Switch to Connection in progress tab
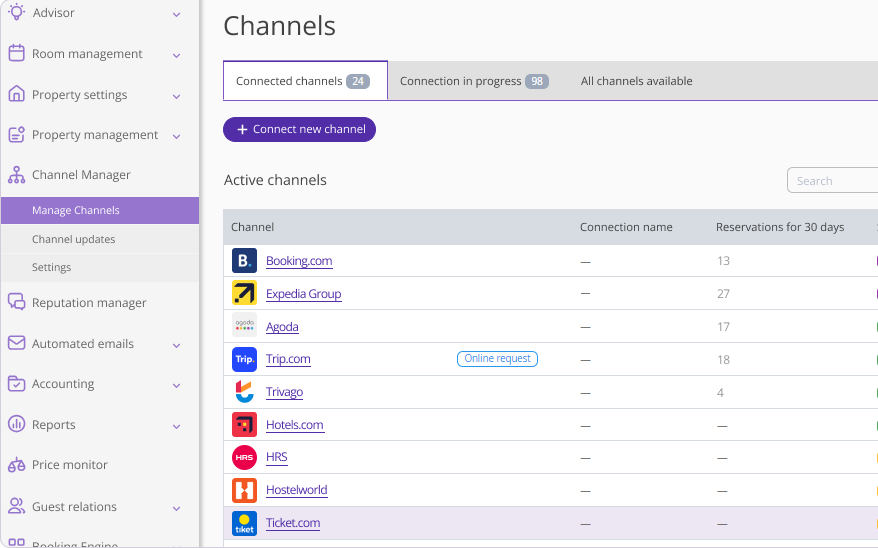The width and height of the screenshot is (878, 548). click(473, 81)
